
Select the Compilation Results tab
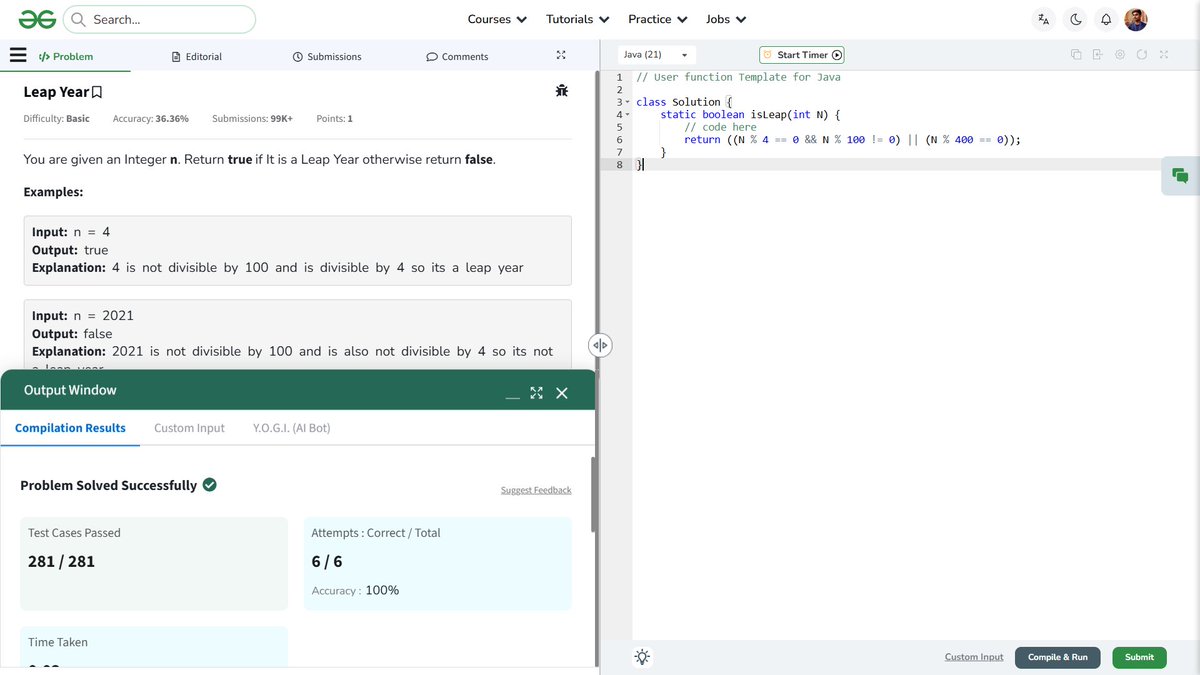(x=70, y=428)
